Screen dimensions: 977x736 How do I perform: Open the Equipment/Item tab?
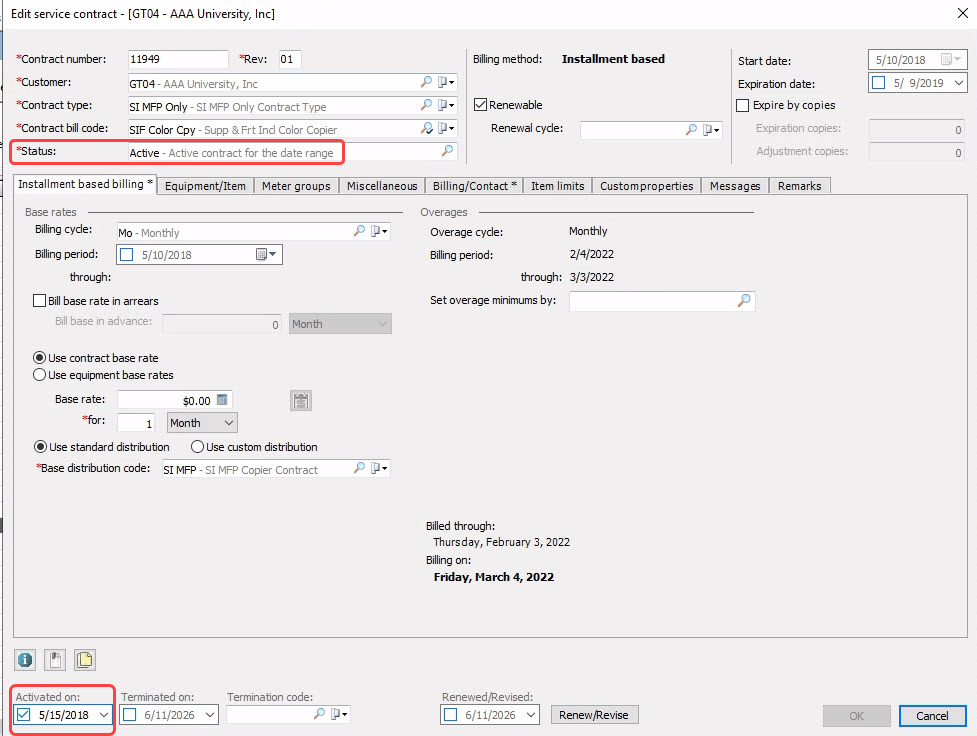[205, 186]
